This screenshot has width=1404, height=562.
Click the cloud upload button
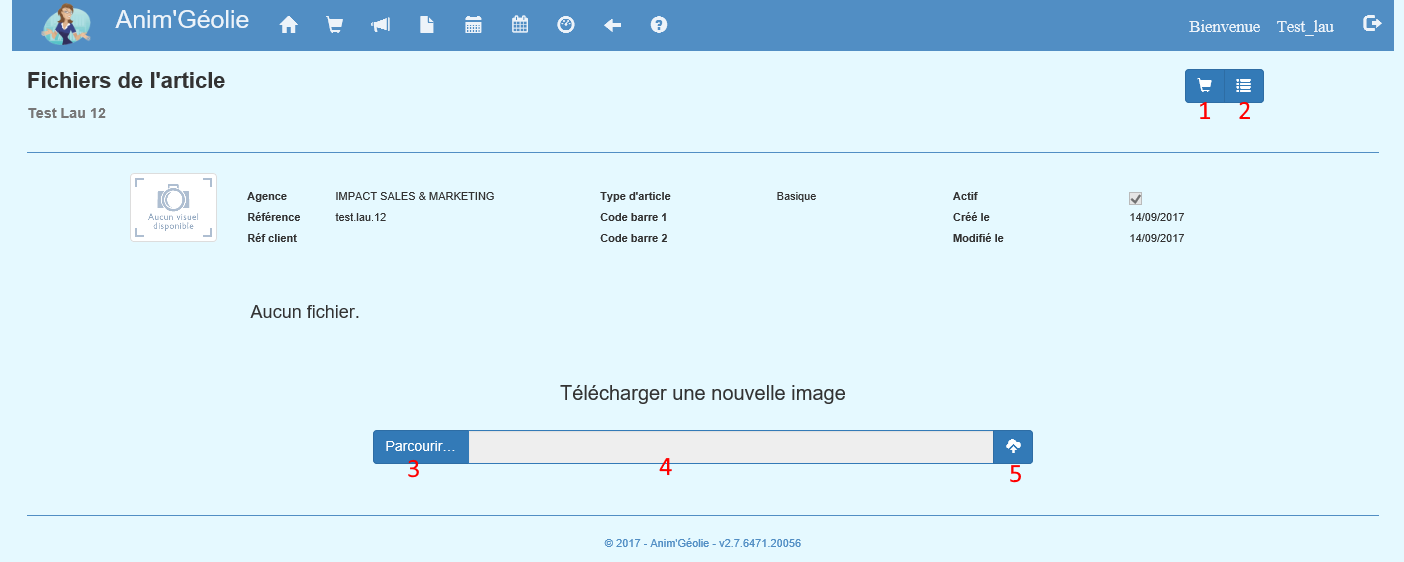click(x=1013, y=447)
